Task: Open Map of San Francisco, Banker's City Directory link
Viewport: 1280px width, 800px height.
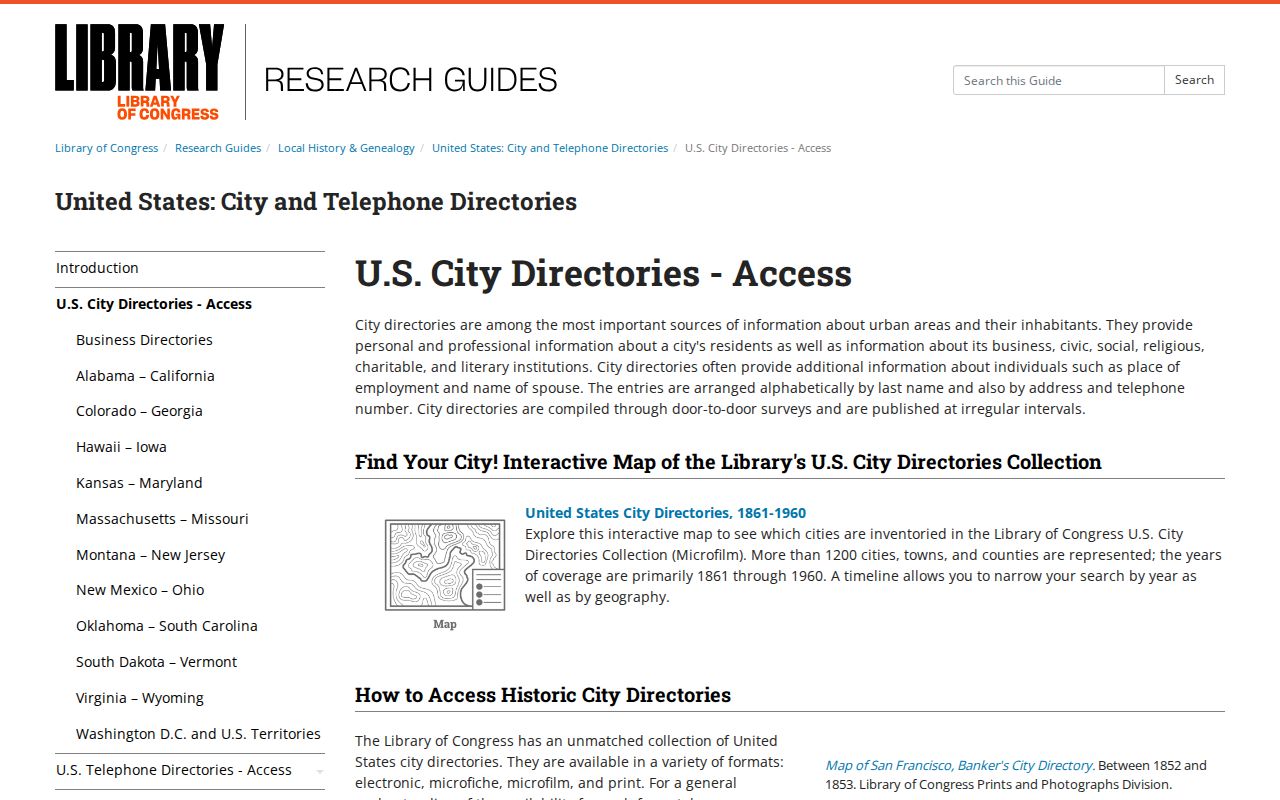Action: pos(959,766)
